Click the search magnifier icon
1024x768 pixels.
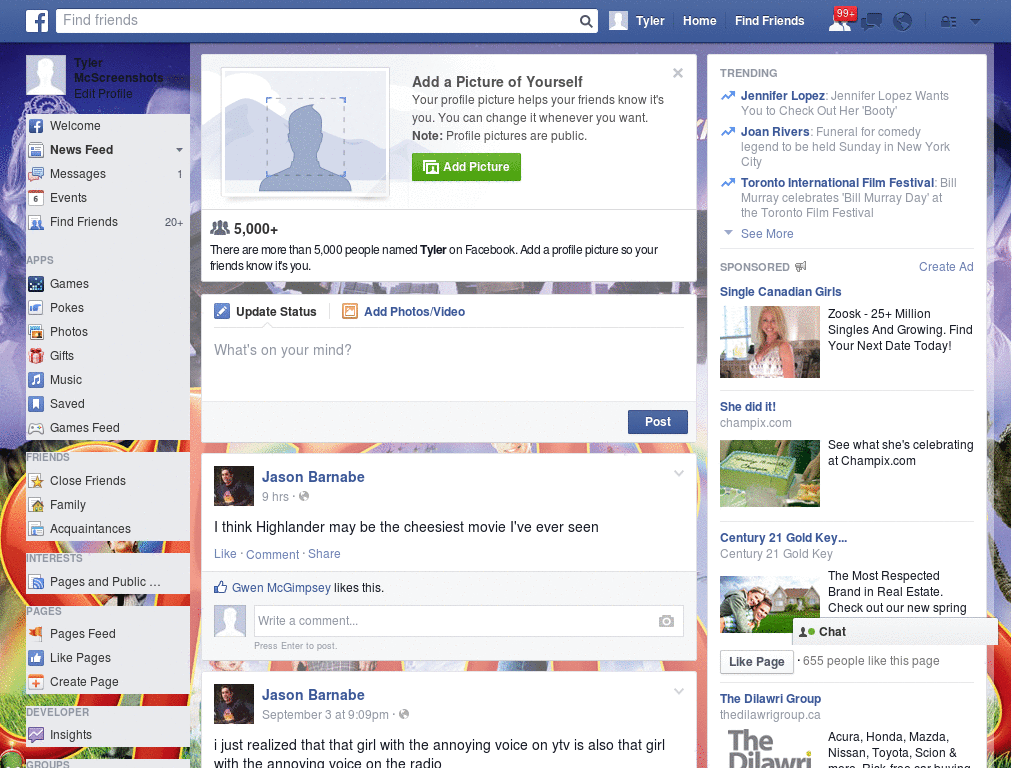(x=586, y=21)
